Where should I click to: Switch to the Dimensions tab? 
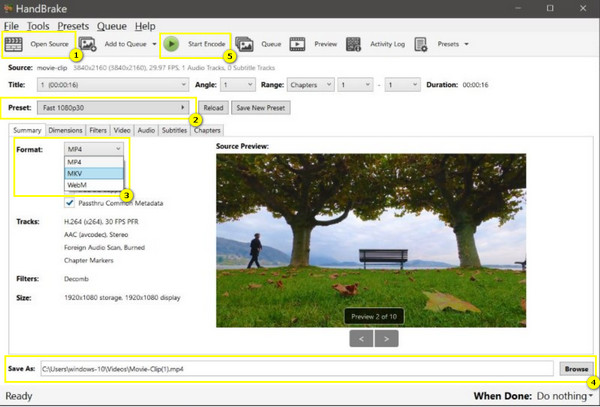65,130
